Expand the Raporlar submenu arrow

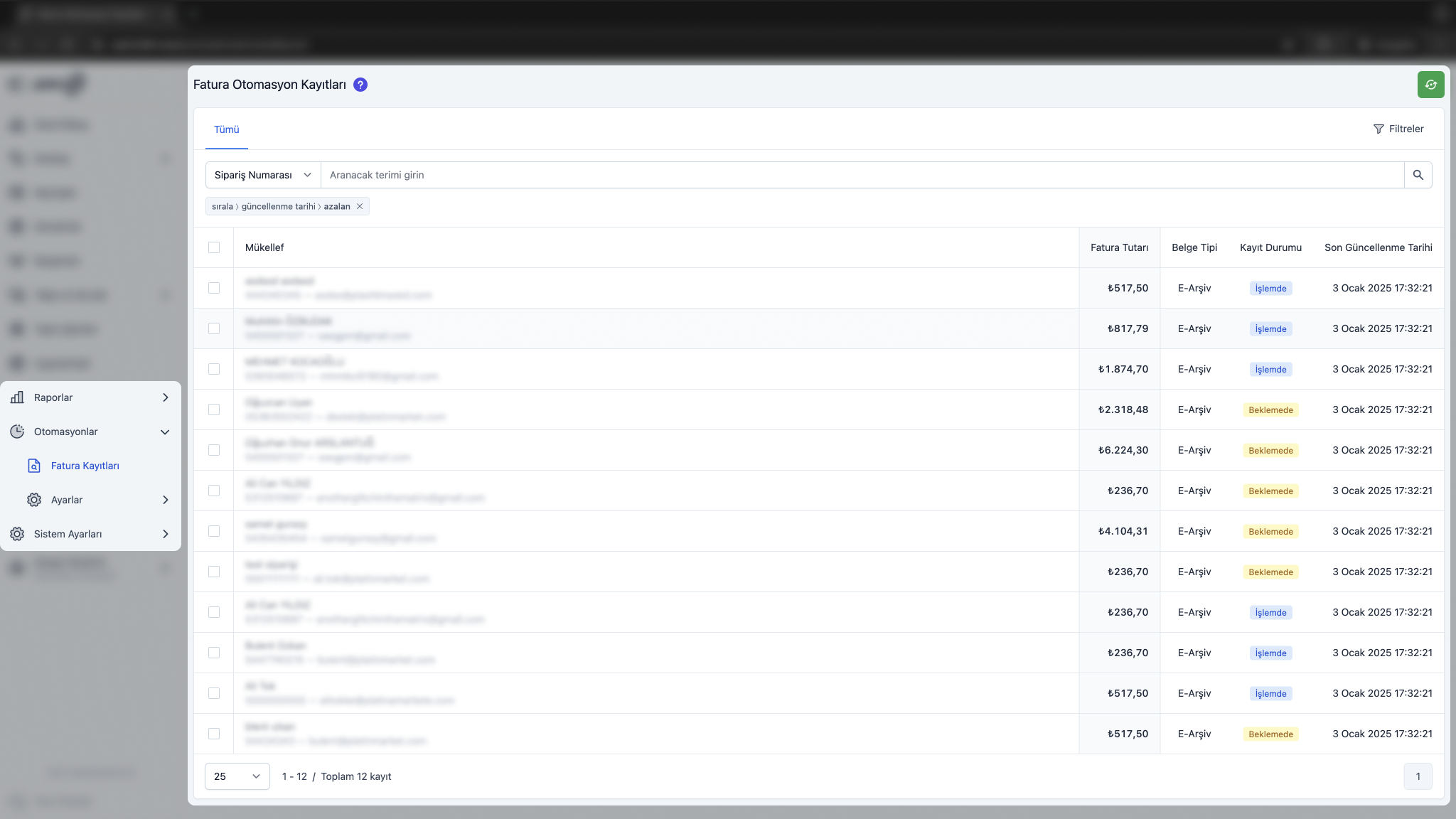(165, 397)
